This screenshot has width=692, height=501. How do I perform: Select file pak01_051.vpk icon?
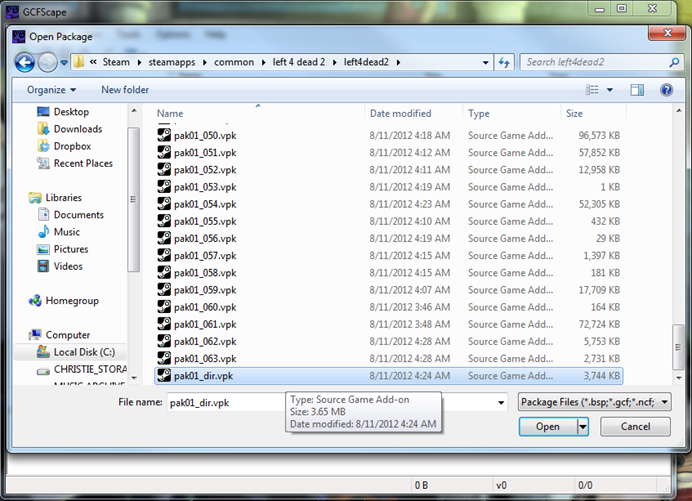click(164, 152)
